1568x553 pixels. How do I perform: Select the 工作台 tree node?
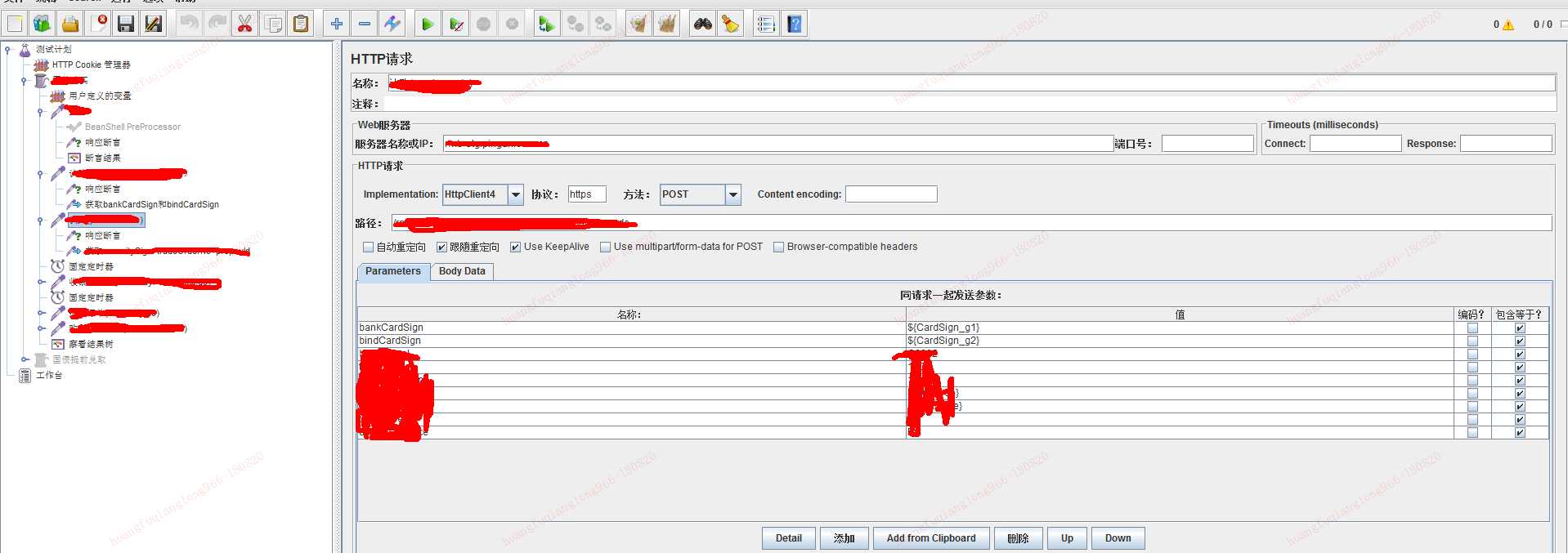[49, 375]
